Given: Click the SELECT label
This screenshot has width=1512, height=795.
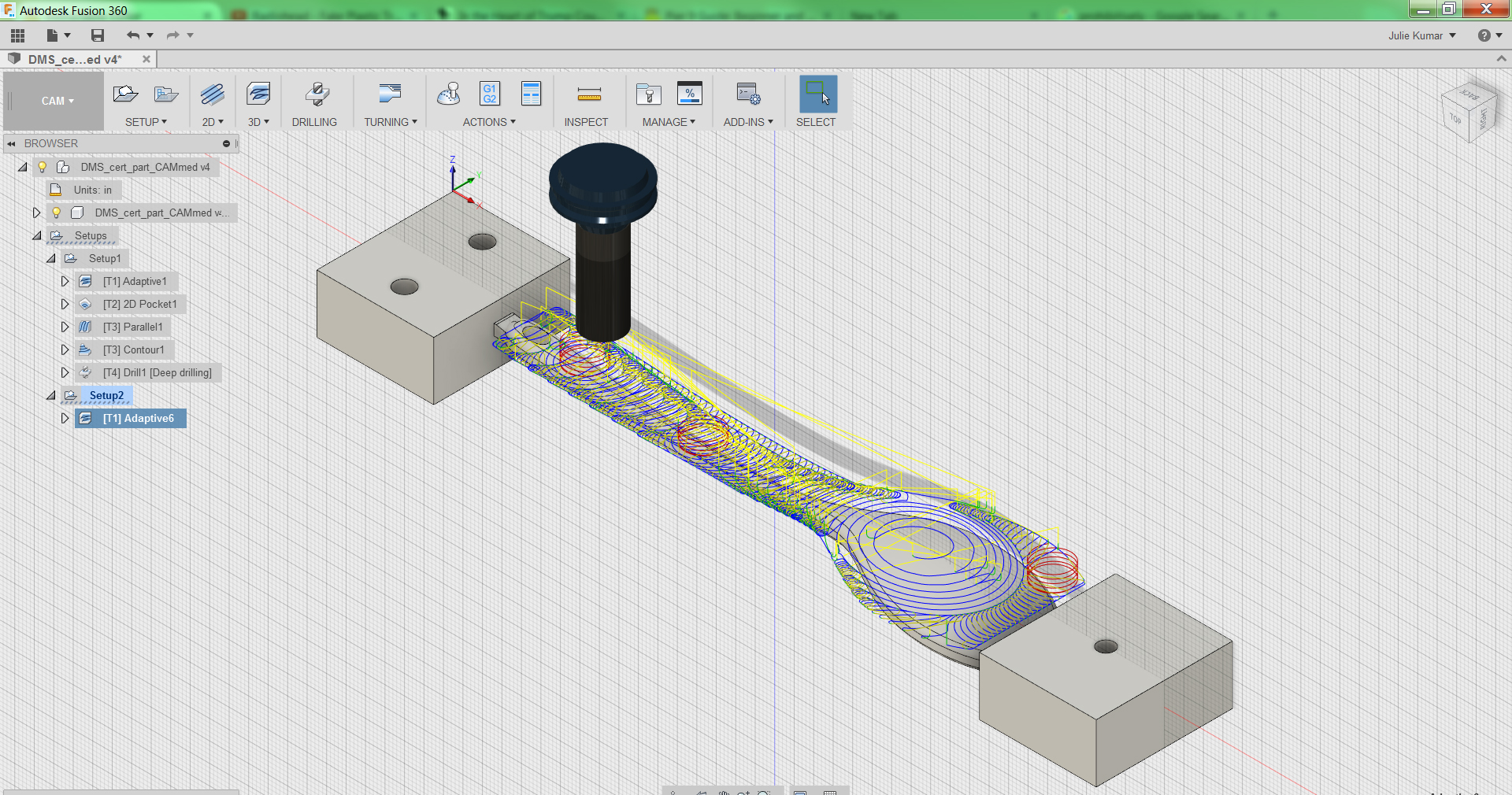Looking at the screenshot, I should tap(816, 122).
